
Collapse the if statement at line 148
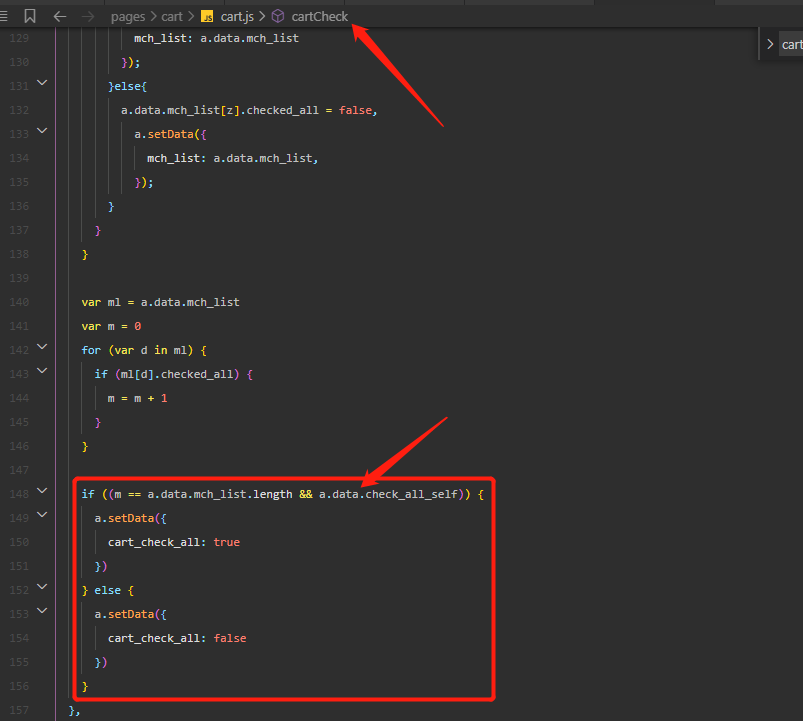pyautogui.click(x=42, y=491)
